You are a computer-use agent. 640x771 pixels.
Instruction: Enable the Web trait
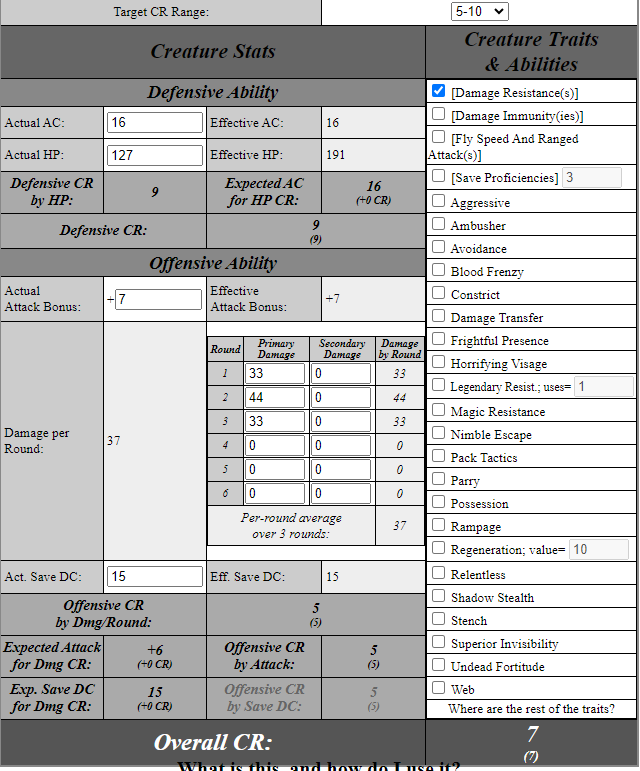pyautogui.click(x=438, y=688)
